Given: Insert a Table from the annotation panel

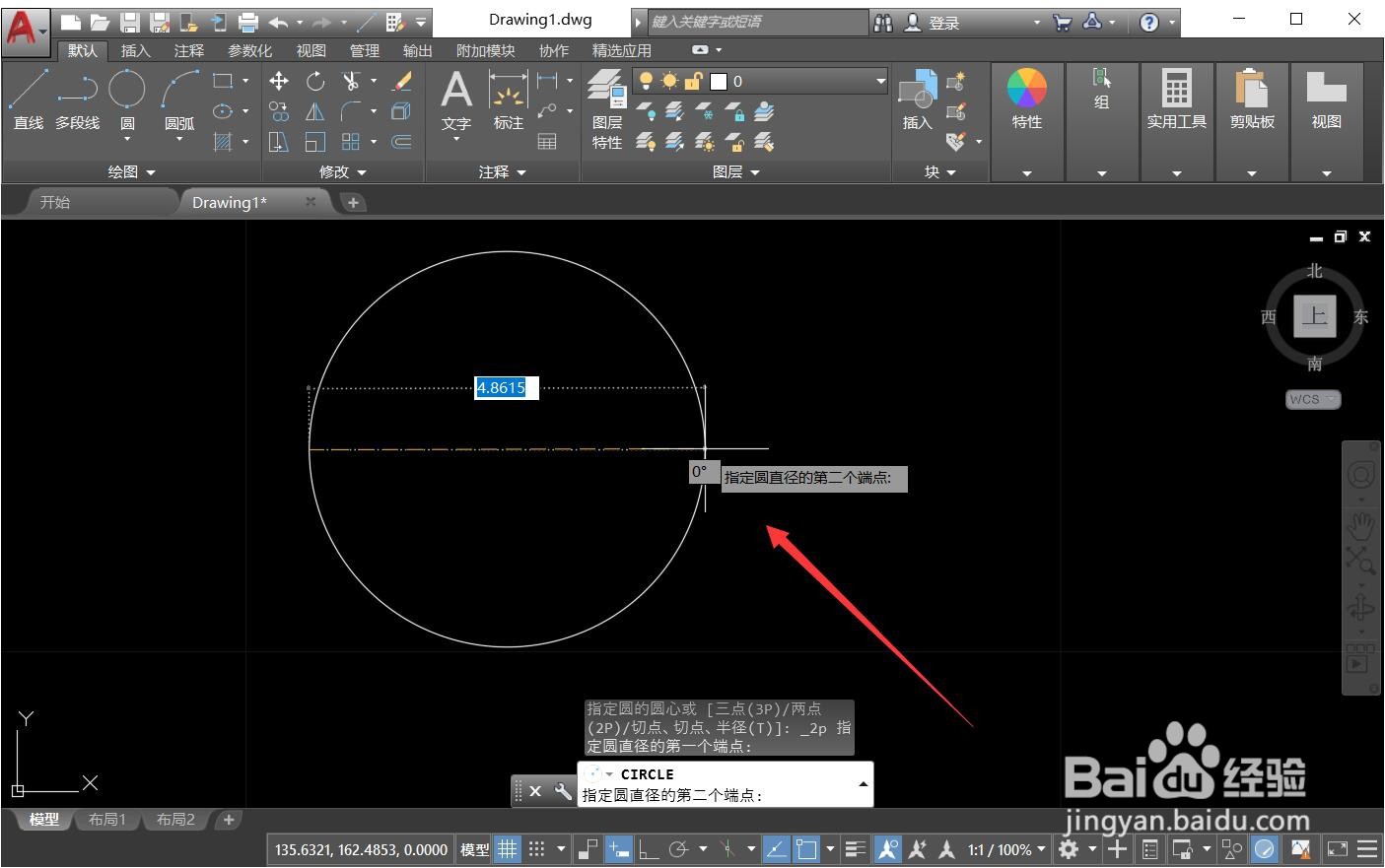Looking at the screenshot, I should (x=547, y=142).
